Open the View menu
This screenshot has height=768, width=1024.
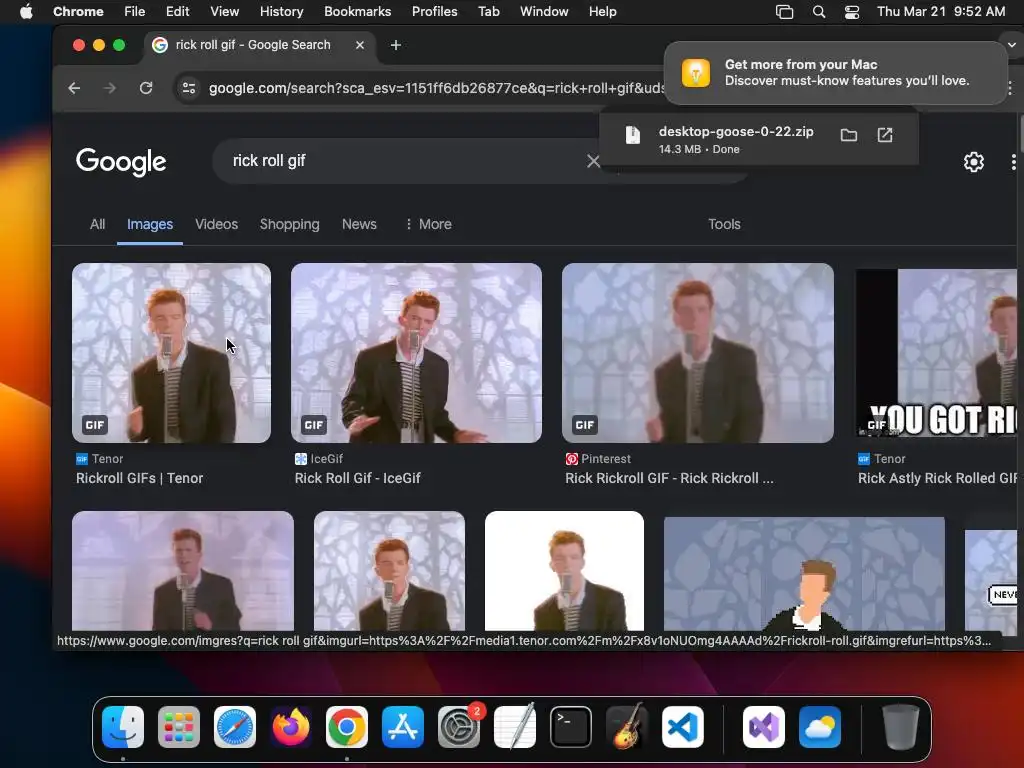coord(224,11)
